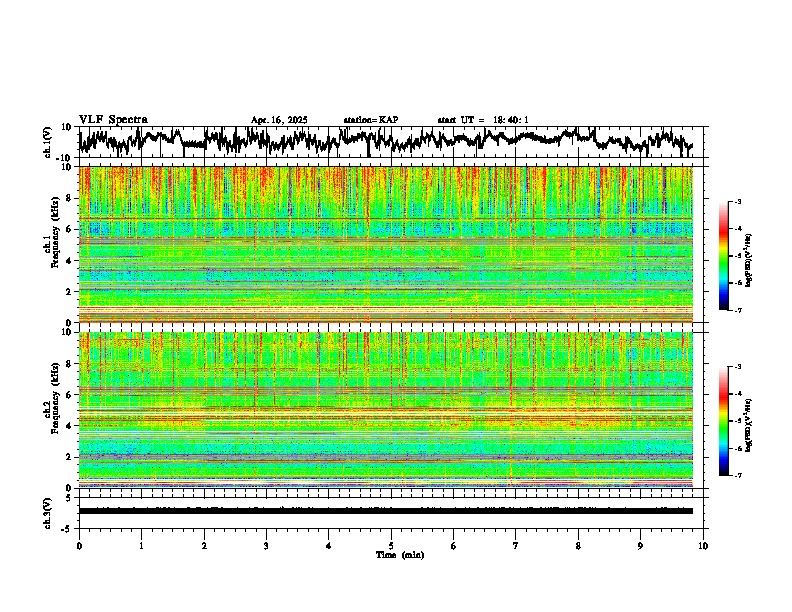Click time axis tick label "2"

pos(204,546)
